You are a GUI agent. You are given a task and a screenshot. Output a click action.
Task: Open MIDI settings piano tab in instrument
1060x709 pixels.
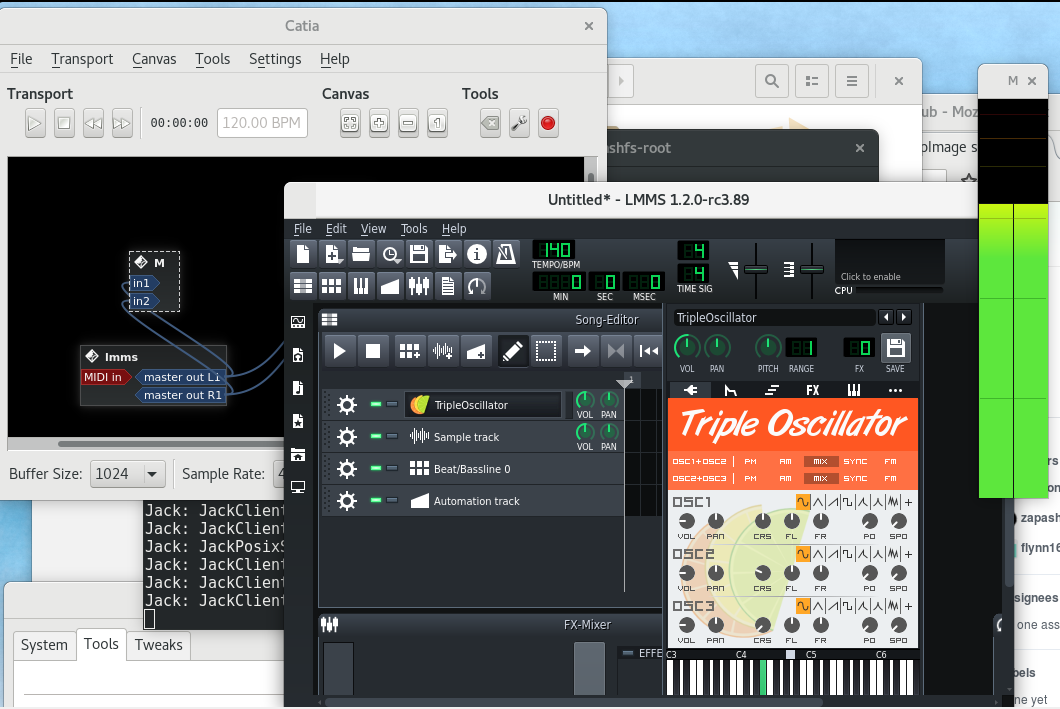point(854,390)
